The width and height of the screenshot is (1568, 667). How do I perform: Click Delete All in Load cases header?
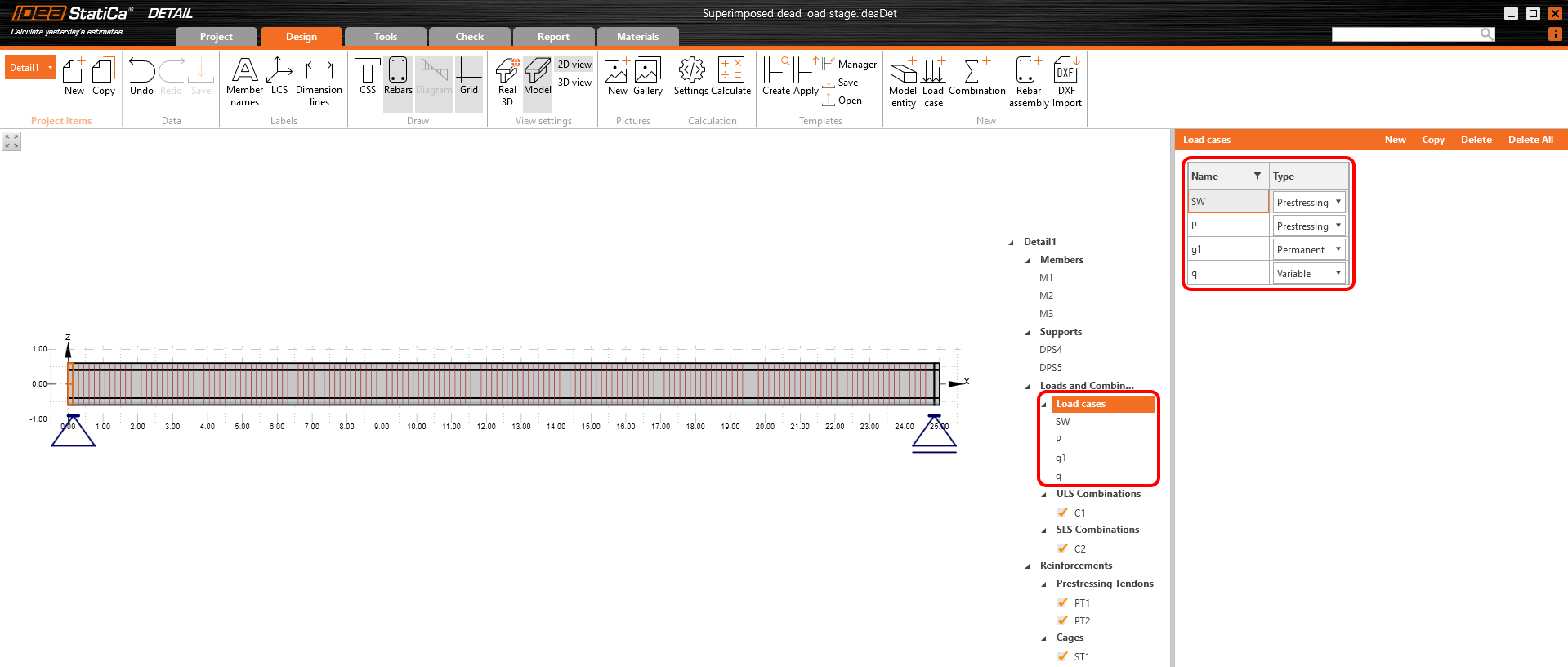(x=1530, y=140)
